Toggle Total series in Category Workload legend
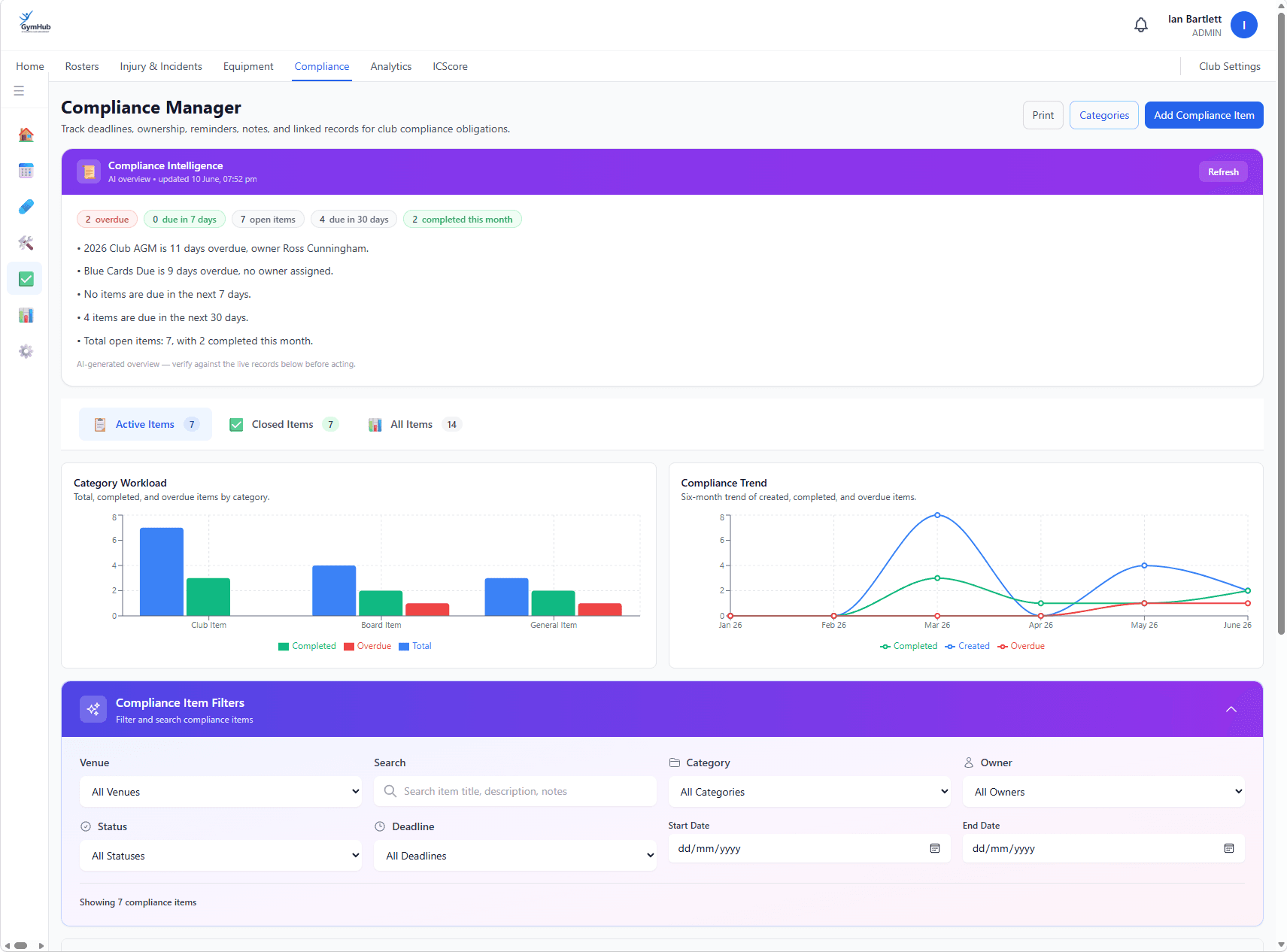The image size is (1287, 952). 415,646
